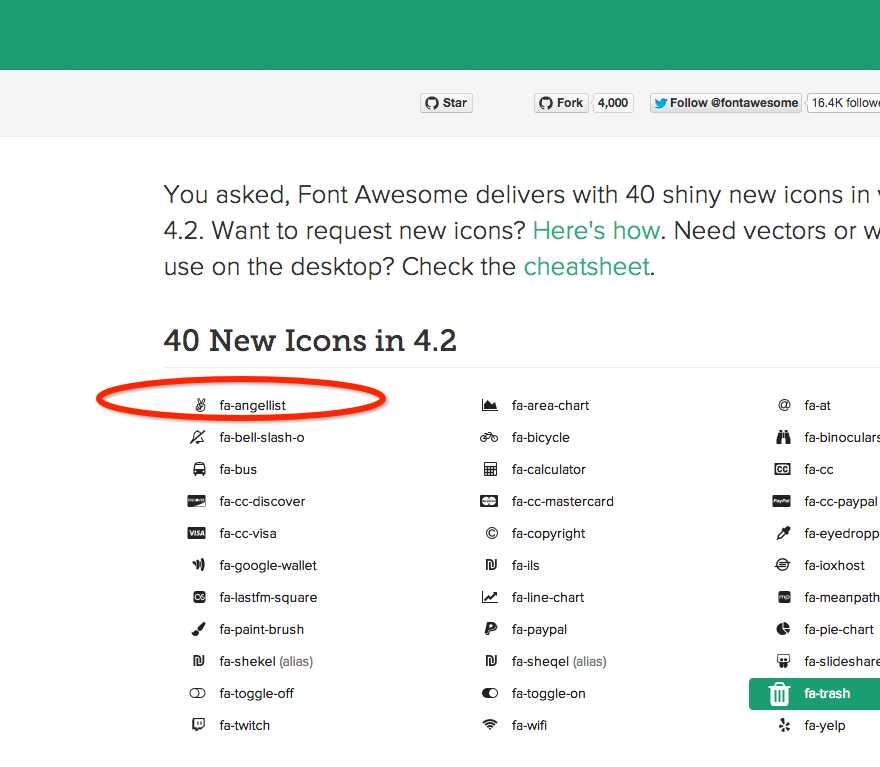This screenshot has height=767, width=880.
Task: Open the fa-area-chart text link
Action: [550, 405]
